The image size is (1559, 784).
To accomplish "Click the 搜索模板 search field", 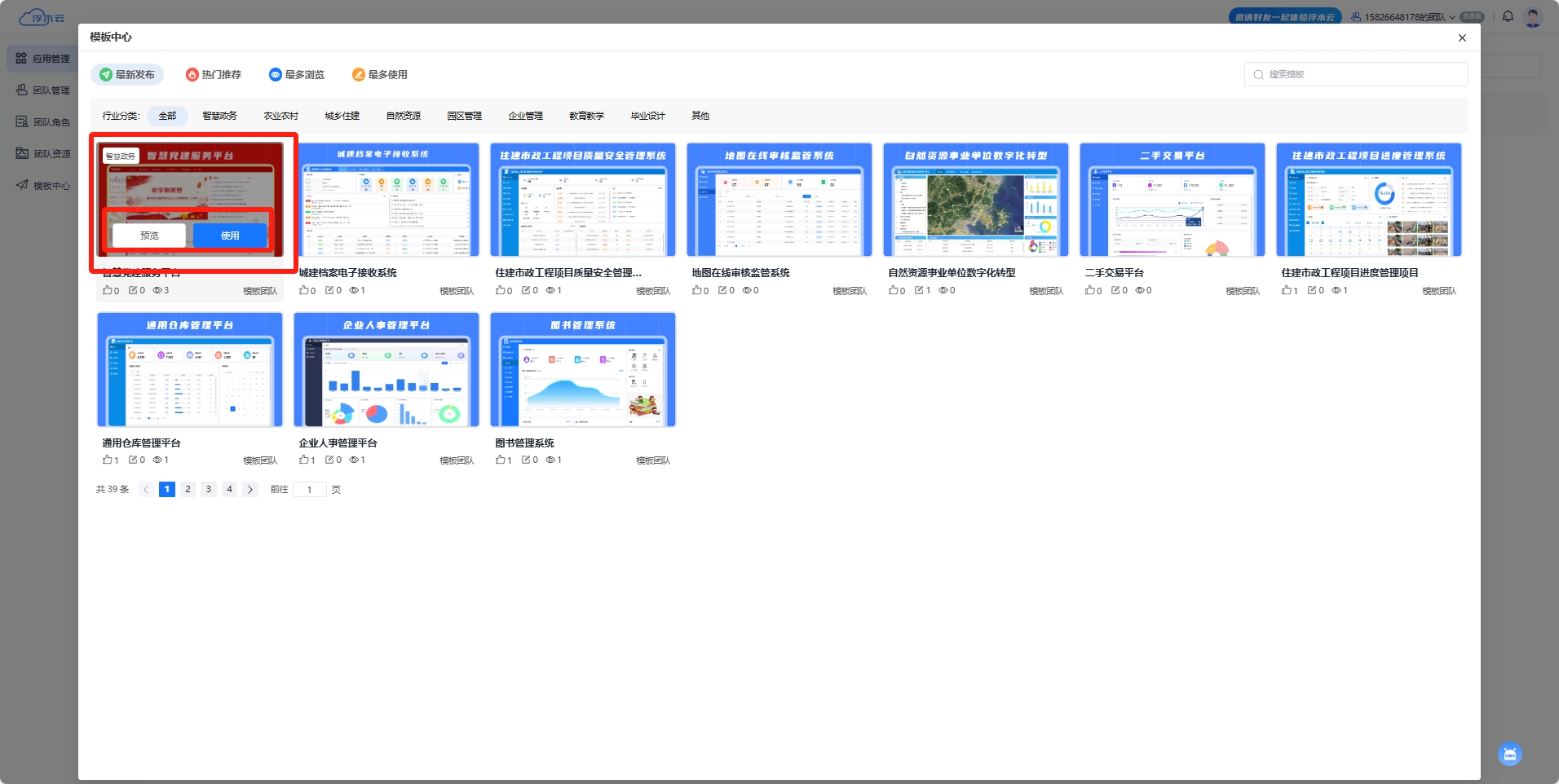I will tap(1362, 74).
